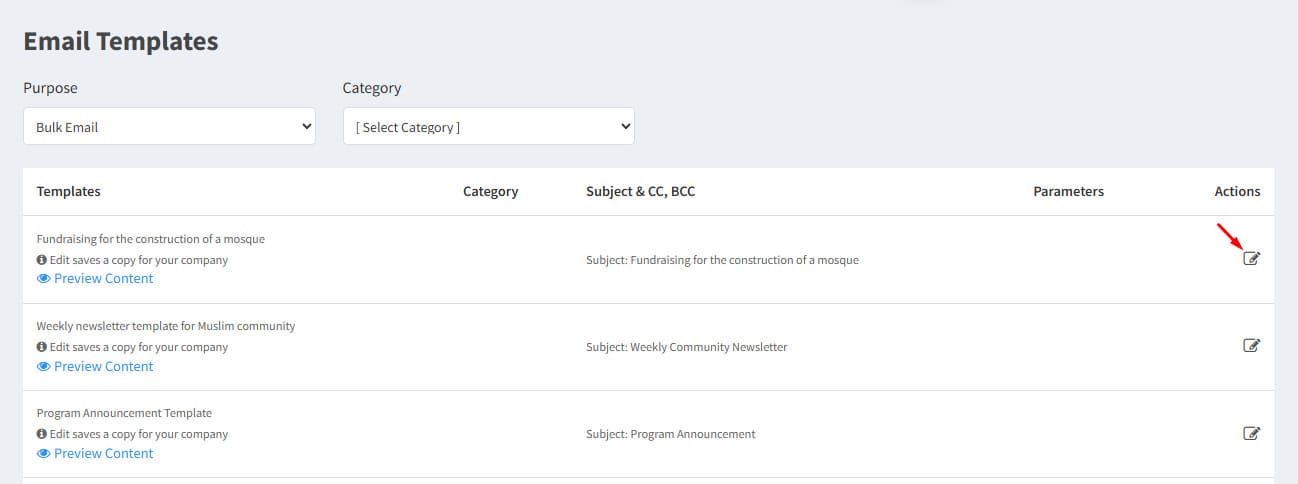Edit the Weekly newsletter template

1251,346
